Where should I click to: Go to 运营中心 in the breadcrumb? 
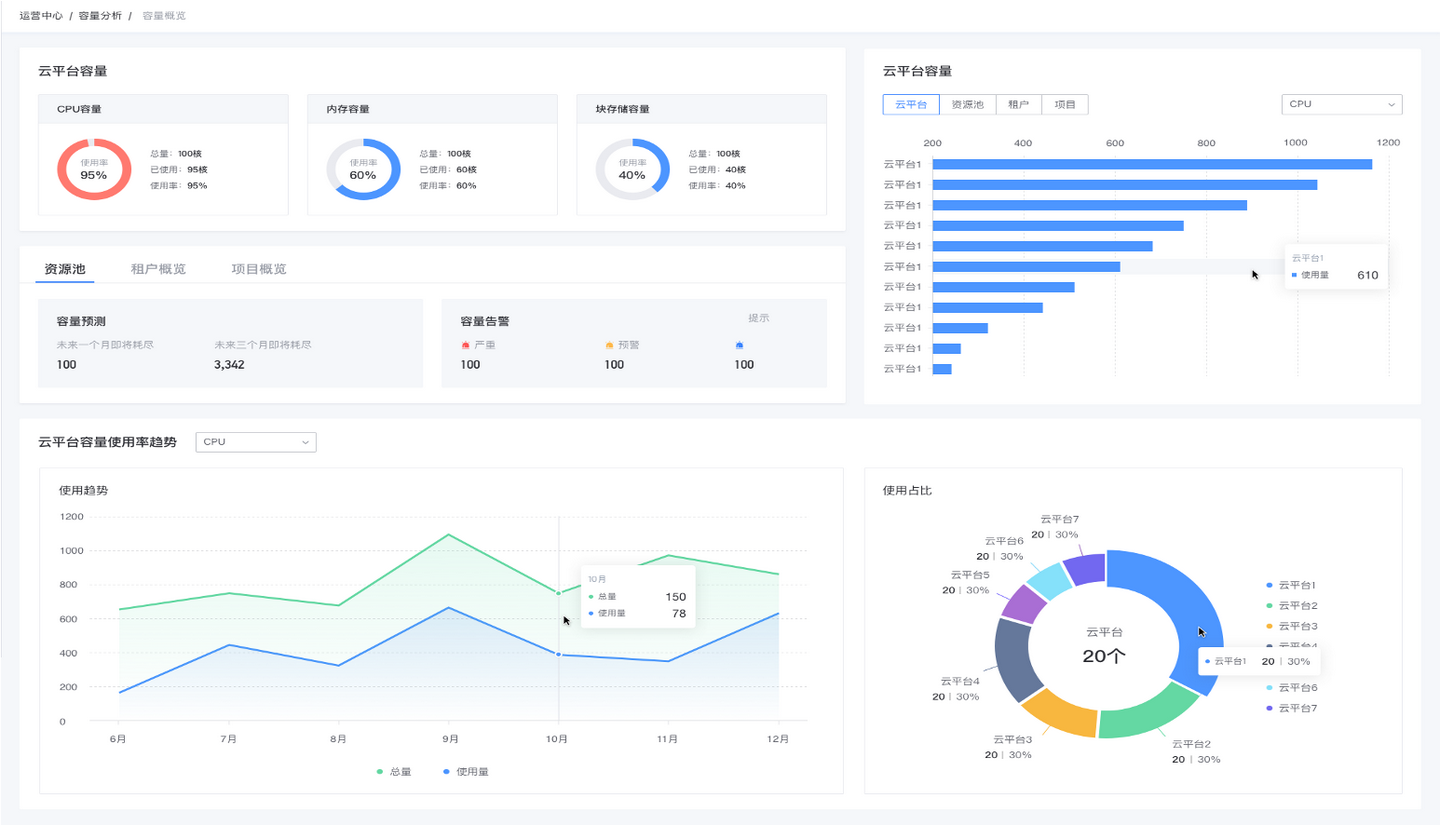(41, 16)
